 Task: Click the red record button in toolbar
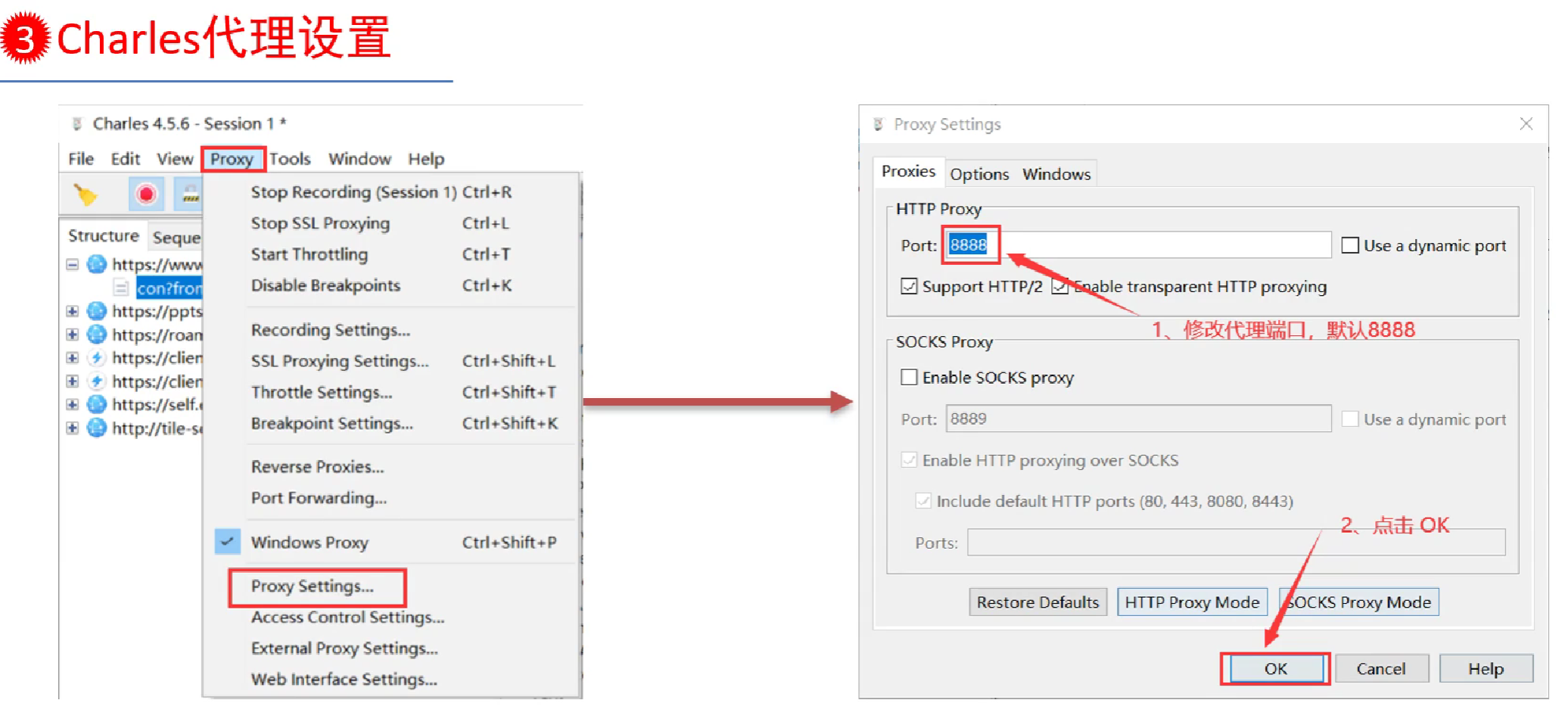pos(146,194)
